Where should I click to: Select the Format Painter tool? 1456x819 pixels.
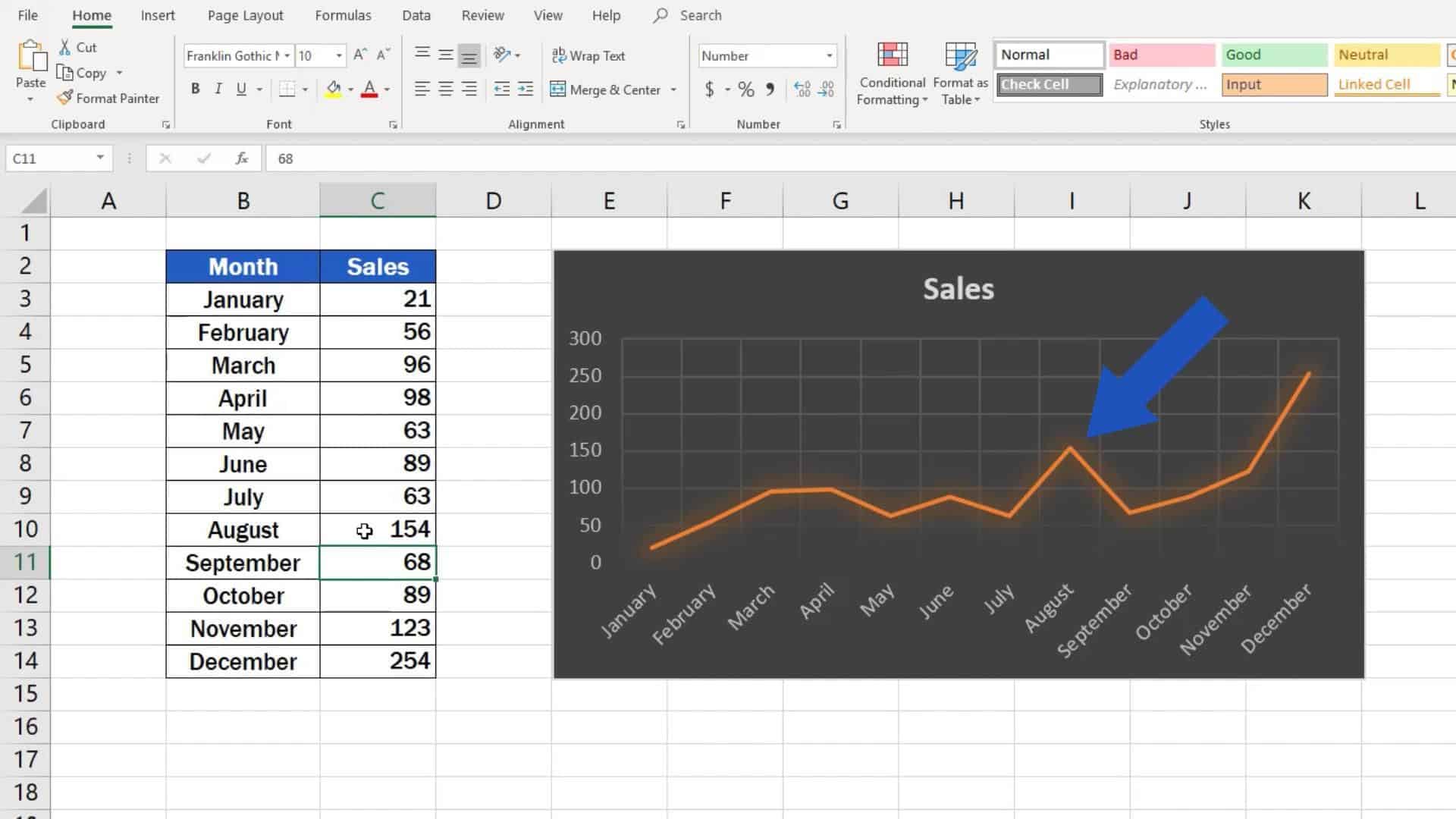(108, 98)
